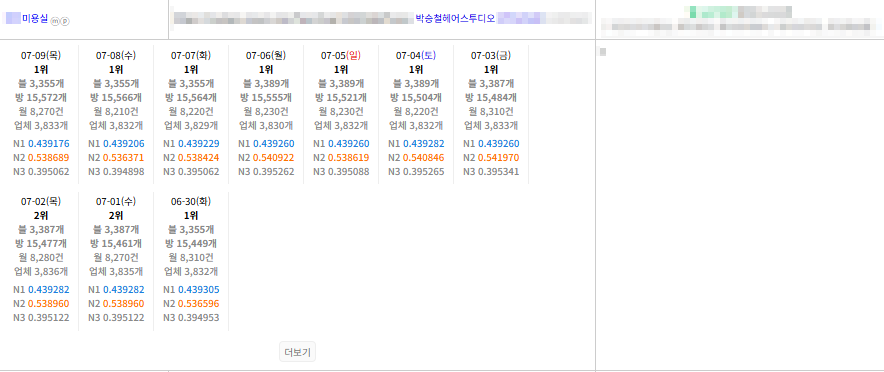Select the 07-08(수) date header
The width and height of the screenshot is (884, 372).
(x=116, y=55)
